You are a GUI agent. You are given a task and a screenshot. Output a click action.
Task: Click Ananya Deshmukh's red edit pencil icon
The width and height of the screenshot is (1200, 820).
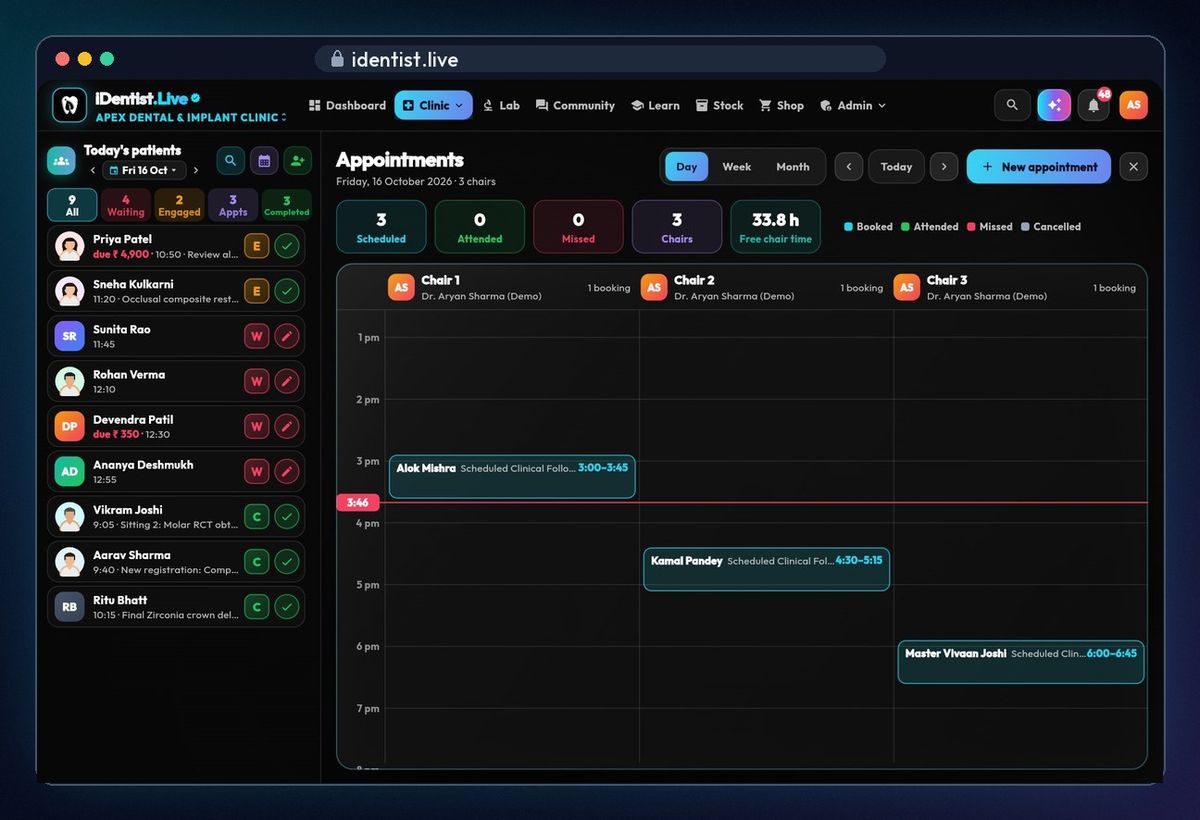coord(287,471)
